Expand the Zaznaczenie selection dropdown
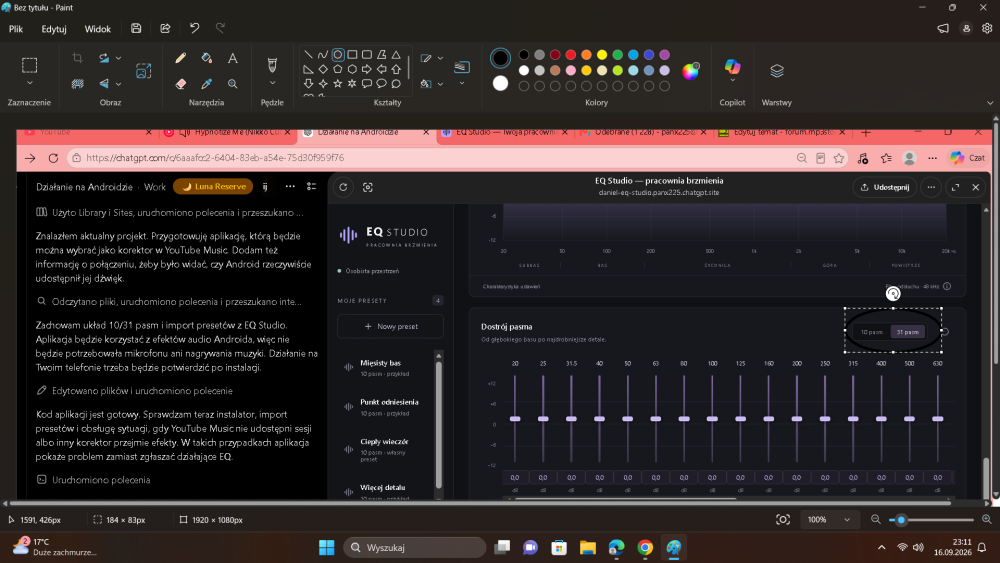Screen dimensions: 1000x563 [29, 84]
